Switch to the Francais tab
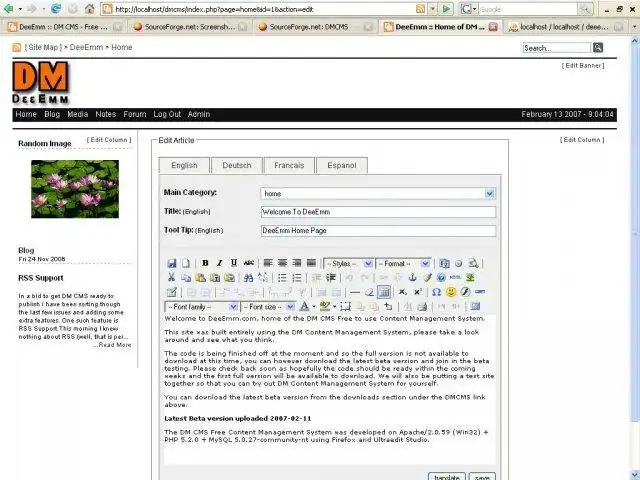640x480 pixels. tap(289, 165)
